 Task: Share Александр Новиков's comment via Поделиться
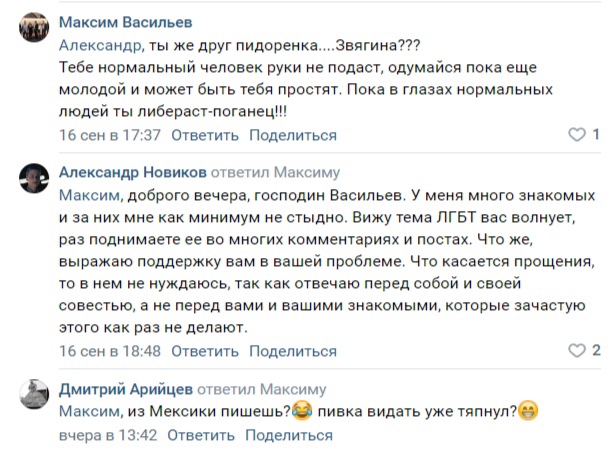click(x=292, y=351)
